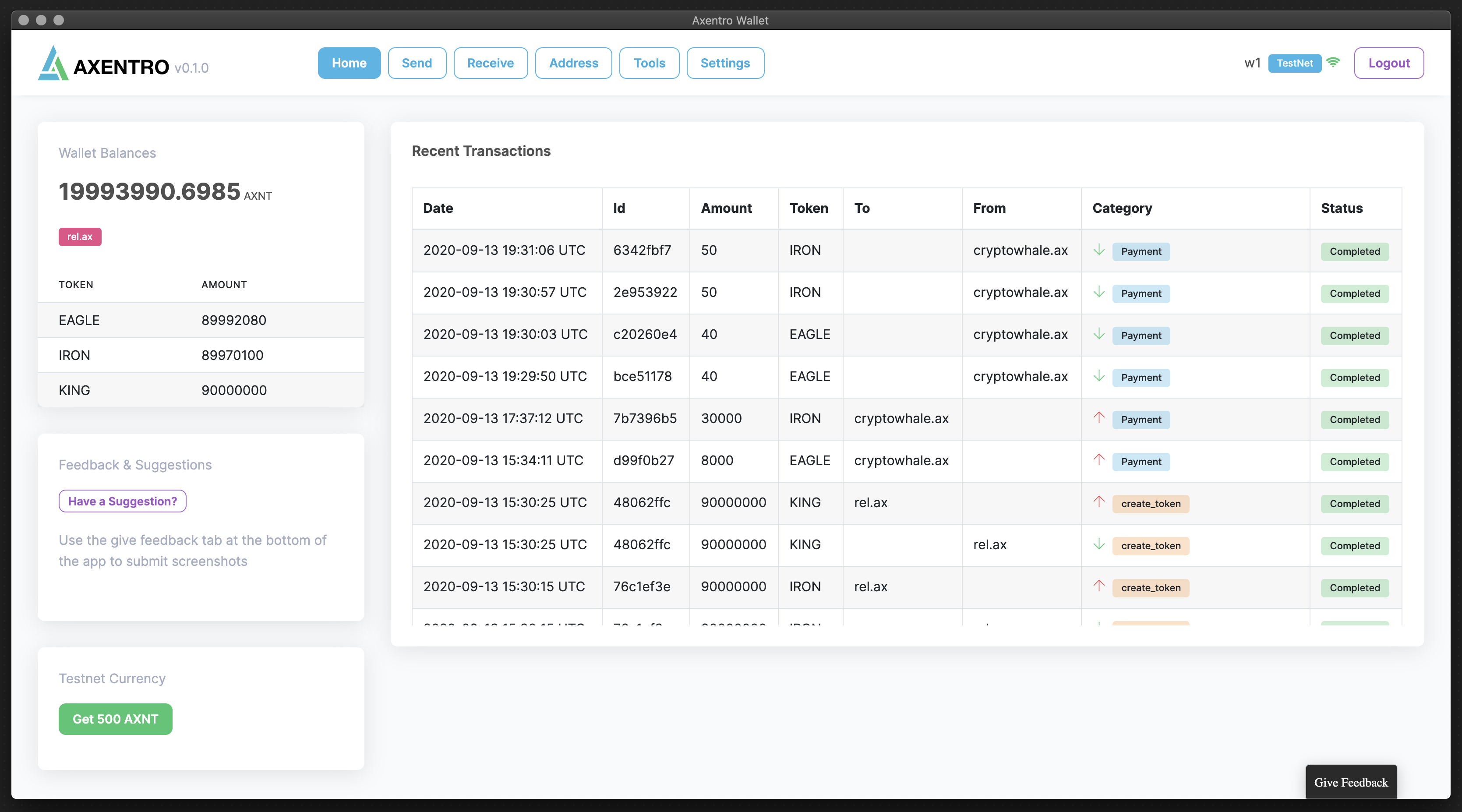
Task: Click green arrow on bce51178 transaction row
Action: pyautogui.click(x=1099, y=376)
